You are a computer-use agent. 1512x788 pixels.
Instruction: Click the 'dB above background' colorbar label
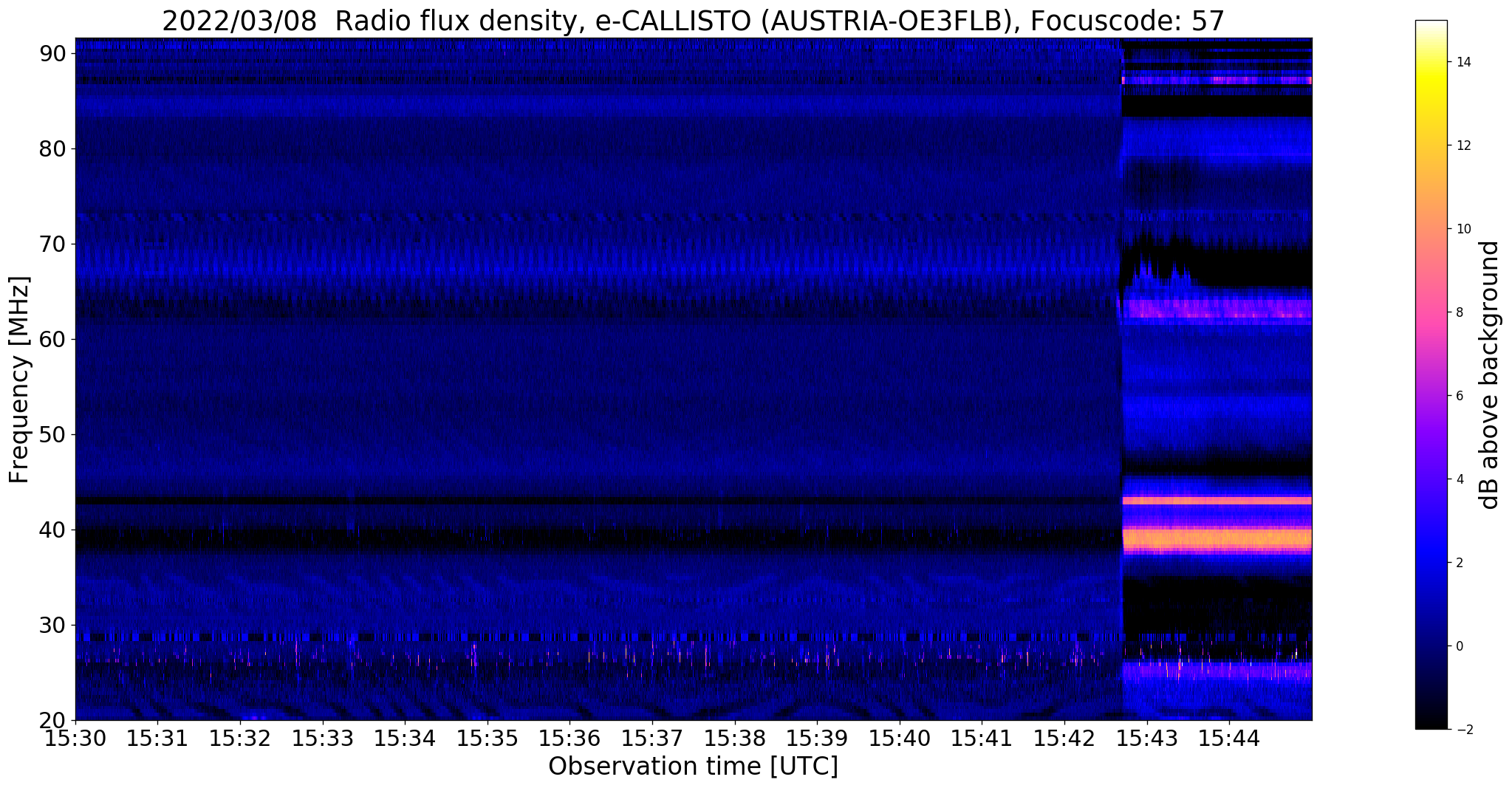click(1489, 375)
